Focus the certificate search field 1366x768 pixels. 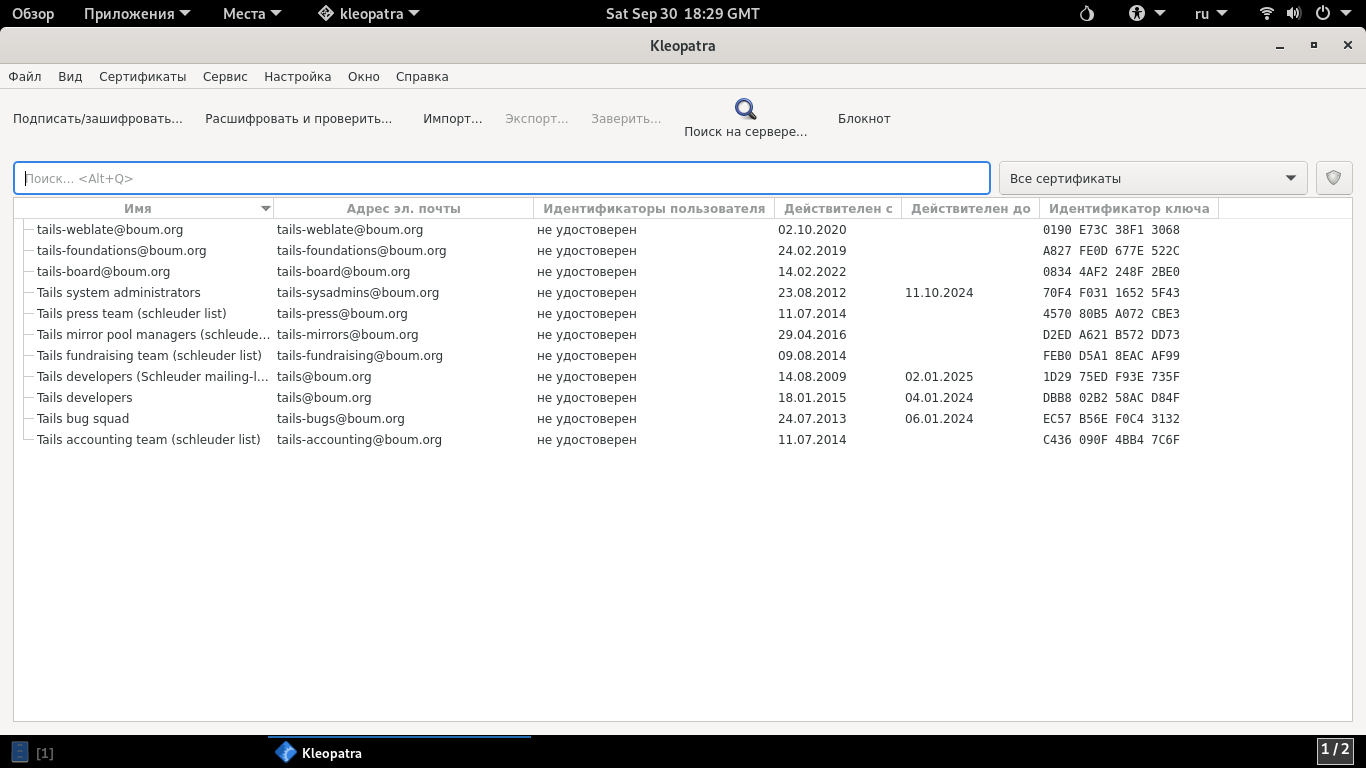(x=500, y=178)
